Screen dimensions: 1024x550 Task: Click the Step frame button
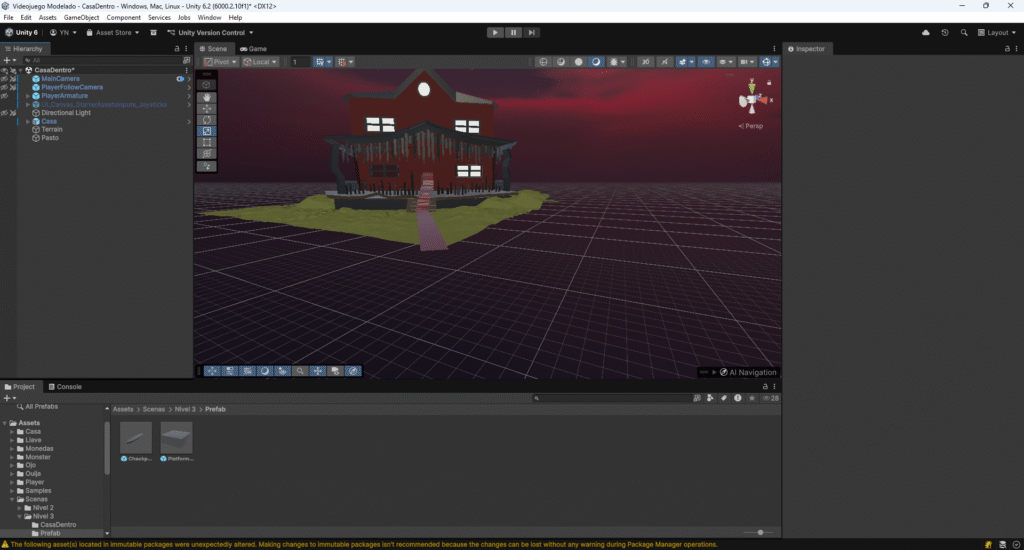pyautogui.click(x=533, y=32)
